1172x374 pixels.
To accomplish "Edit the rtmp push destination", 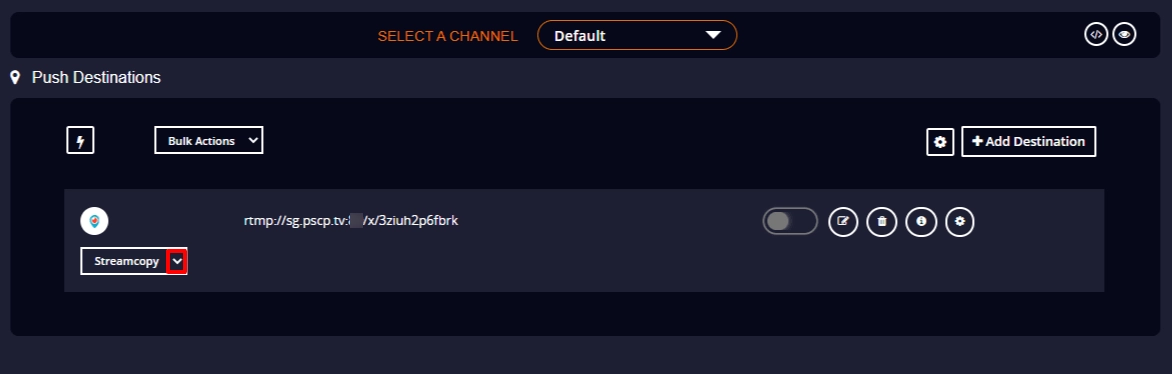I will coord(843,221).
